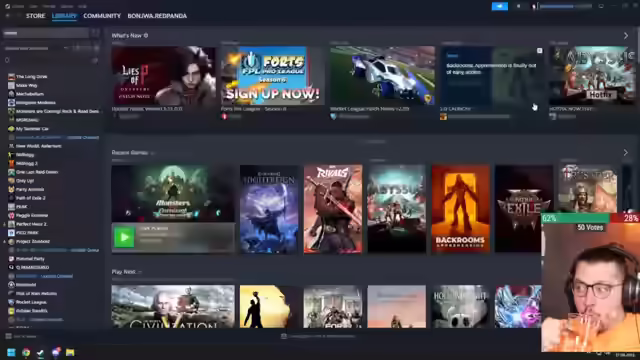Show next Recent Games arrow
640x360 pixels.
click(x=625, y=153)
